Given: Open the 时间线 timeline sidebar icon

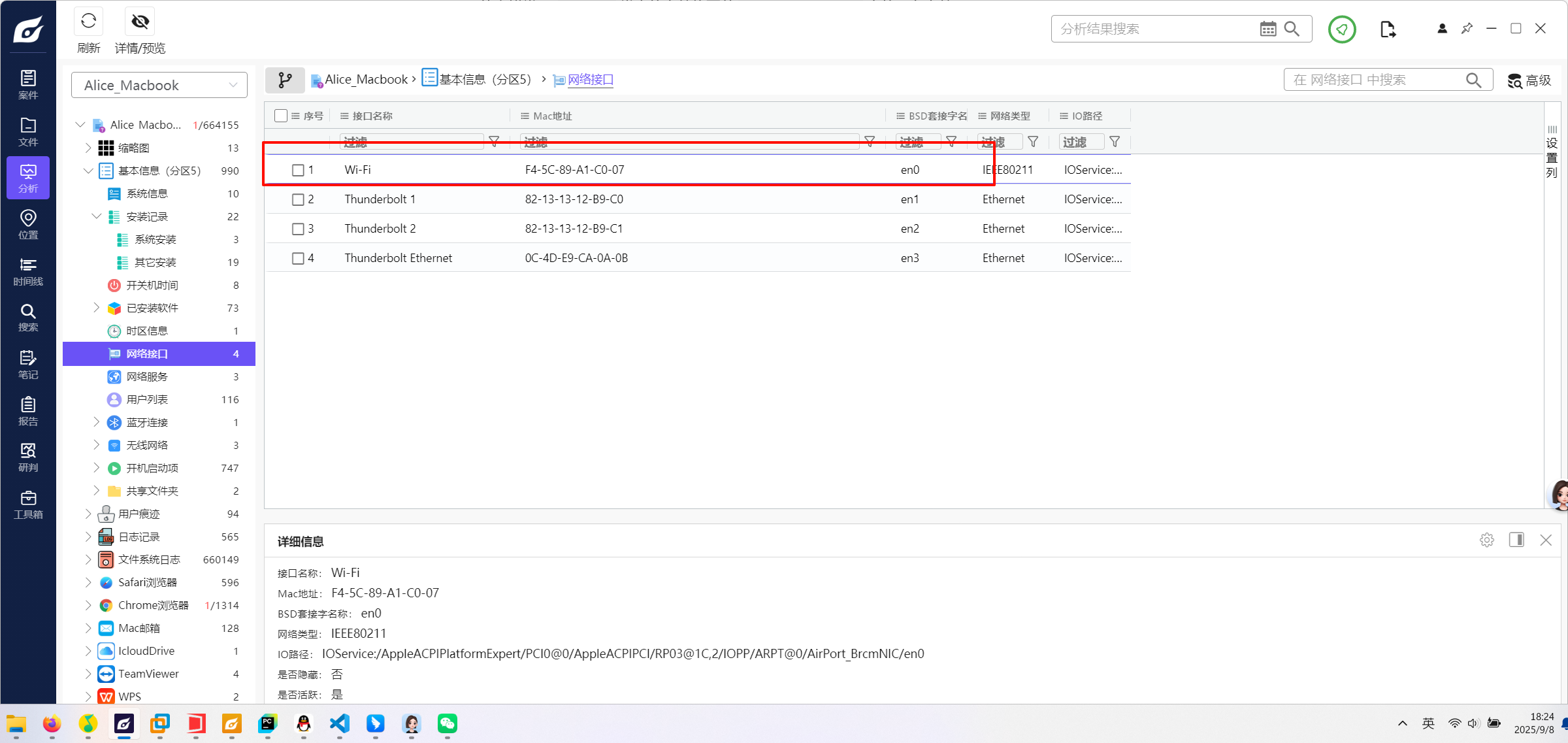Looking at the screenshot, I should coord(28,271).
